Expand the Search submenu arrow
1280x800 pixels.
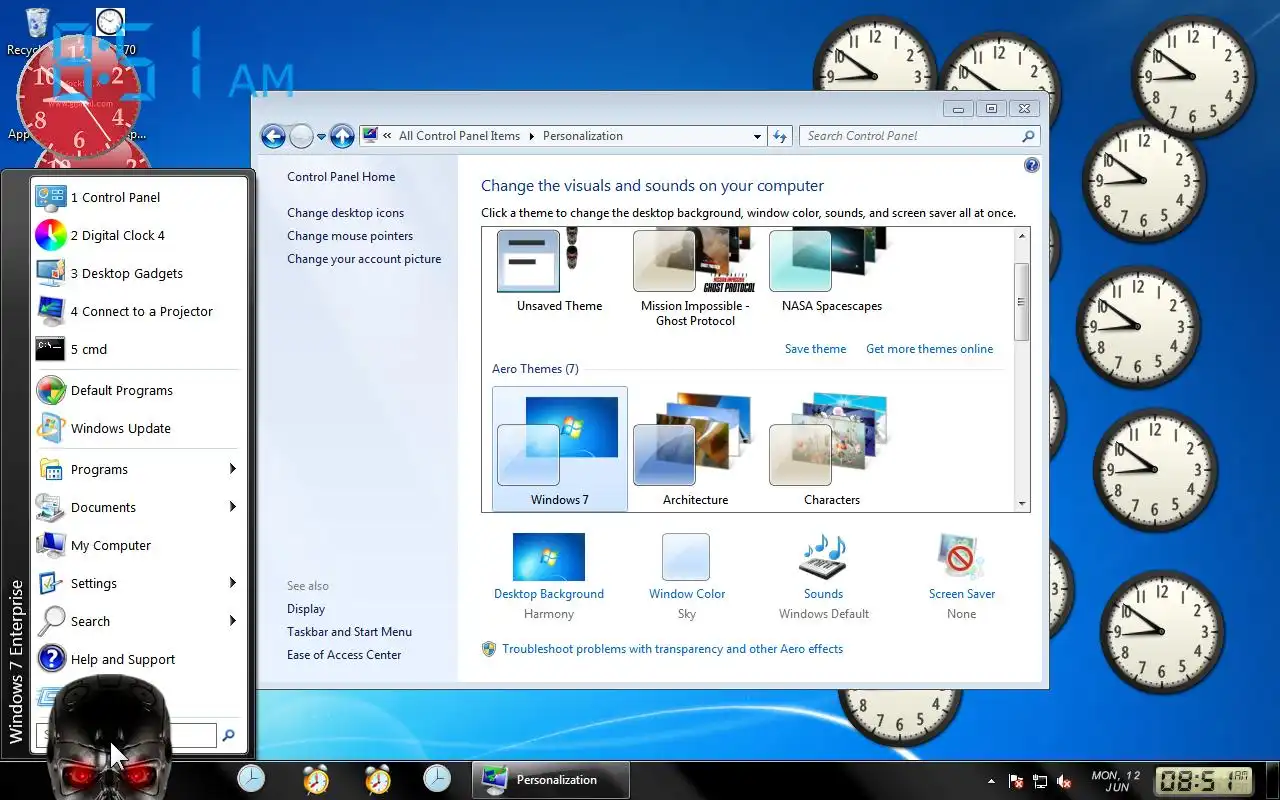coord(232,621)
